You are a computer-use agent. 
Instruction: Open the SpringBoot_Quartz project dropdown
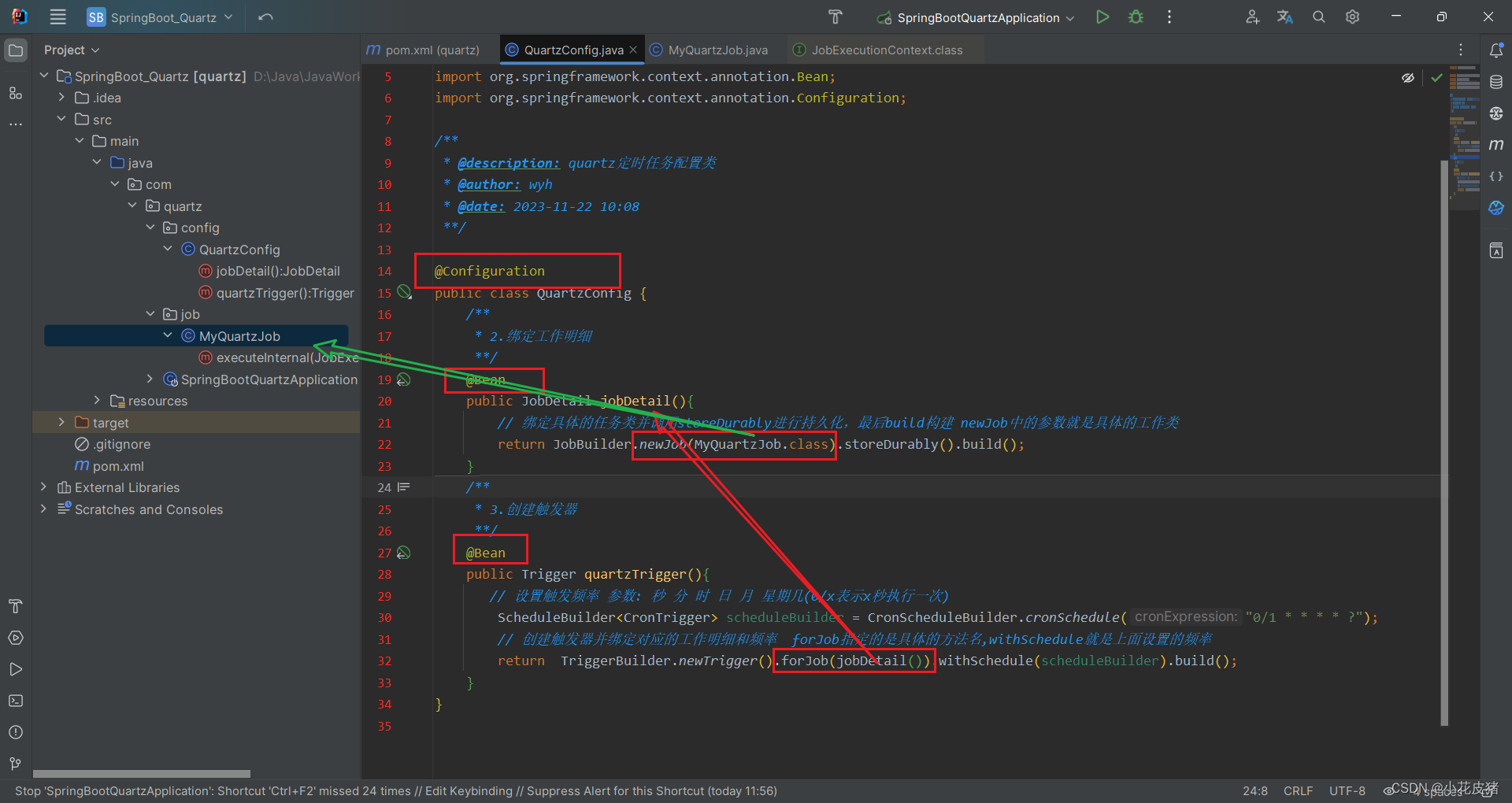(161, 17)
